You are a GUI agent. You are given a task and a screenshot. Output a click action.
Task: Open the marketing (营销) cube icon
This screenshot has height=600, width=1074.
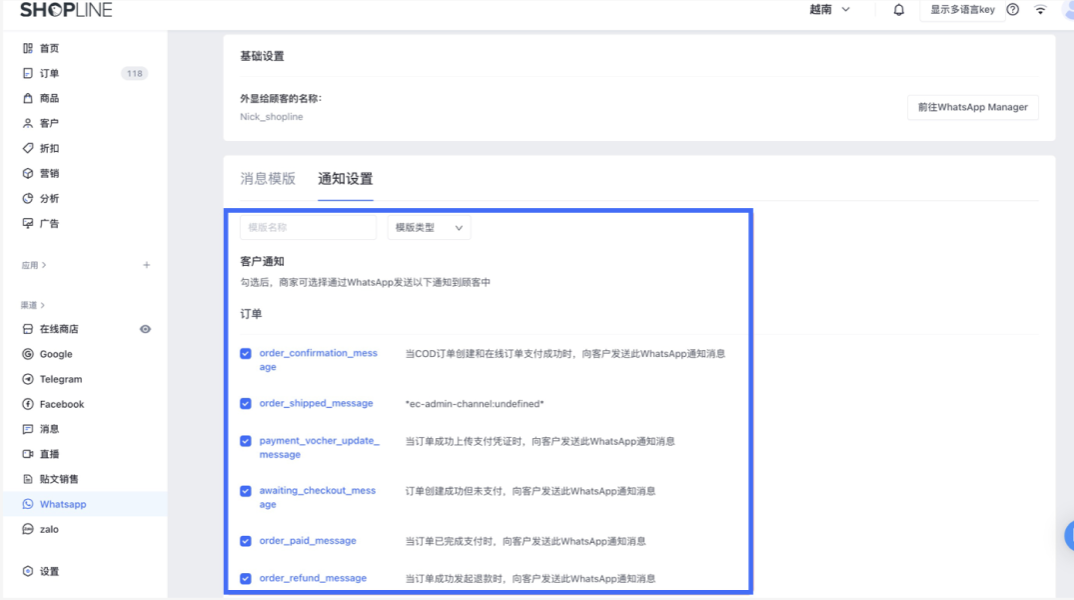pyautogui.click(x=27, y=173)
